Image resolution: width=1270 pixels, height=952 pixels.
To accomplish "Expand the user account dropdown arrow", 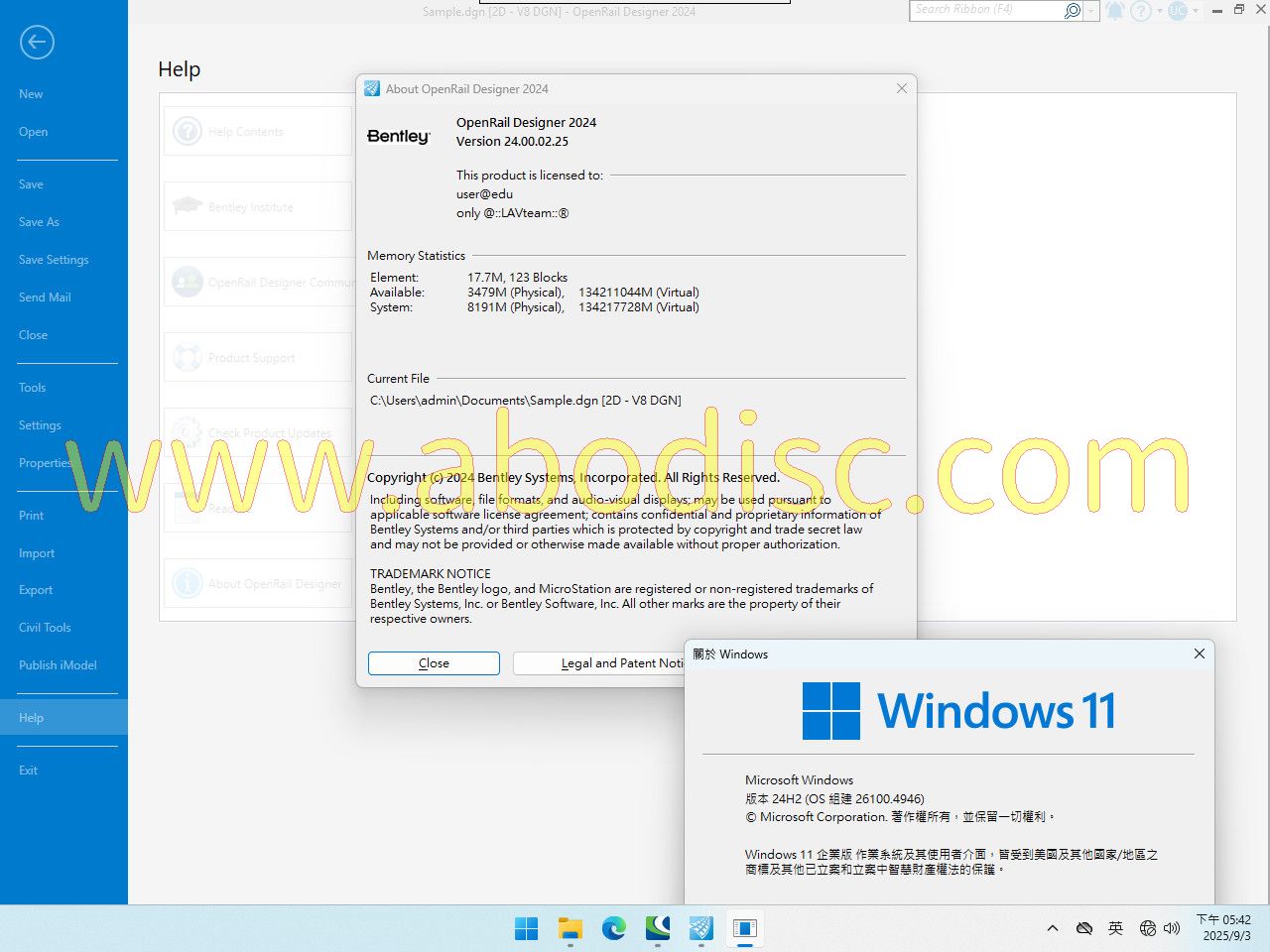I will pos(1196,11).
